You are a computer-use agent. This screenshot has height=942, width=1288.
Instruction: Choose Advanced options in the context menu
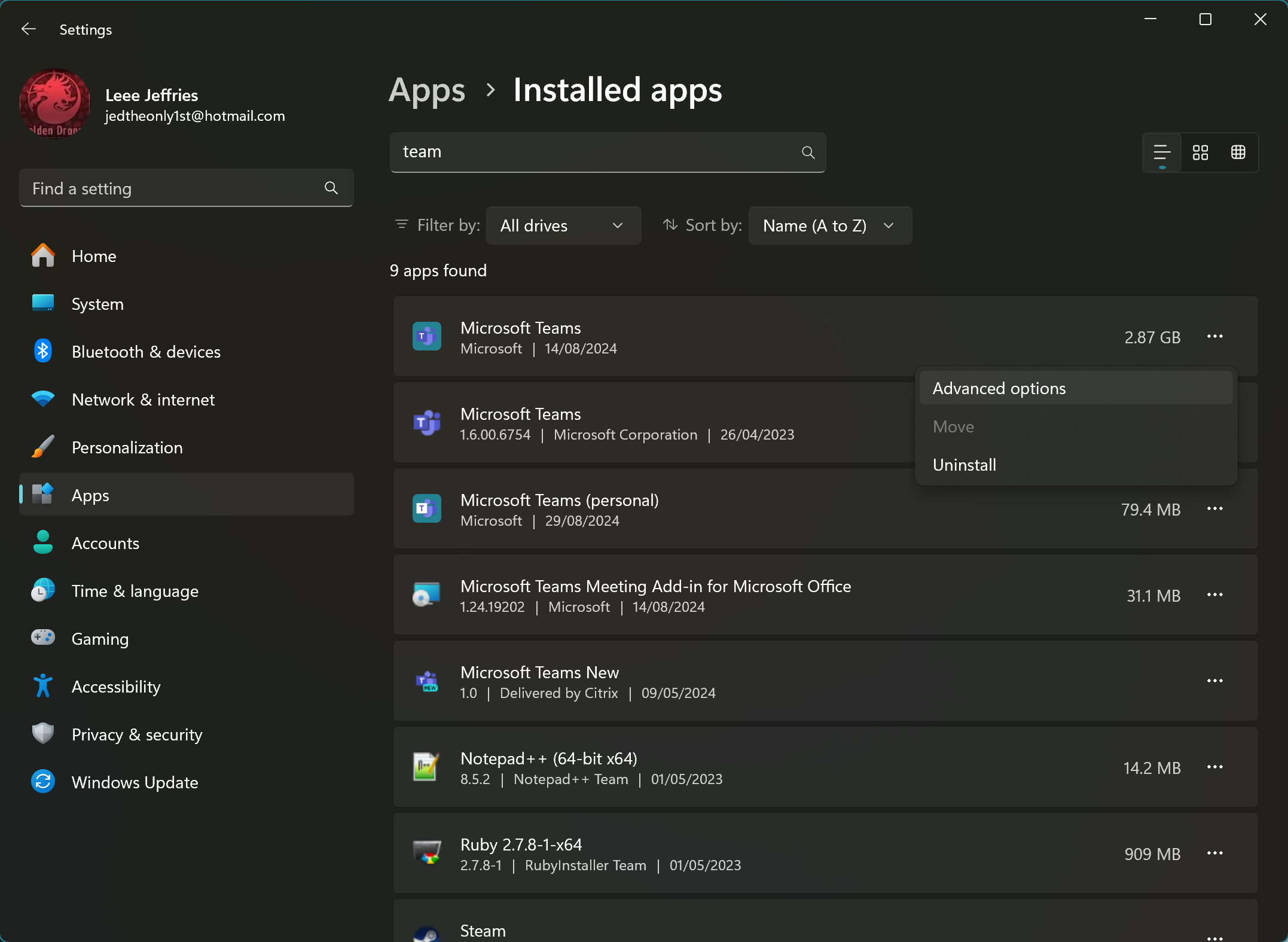click(1076, 388)
